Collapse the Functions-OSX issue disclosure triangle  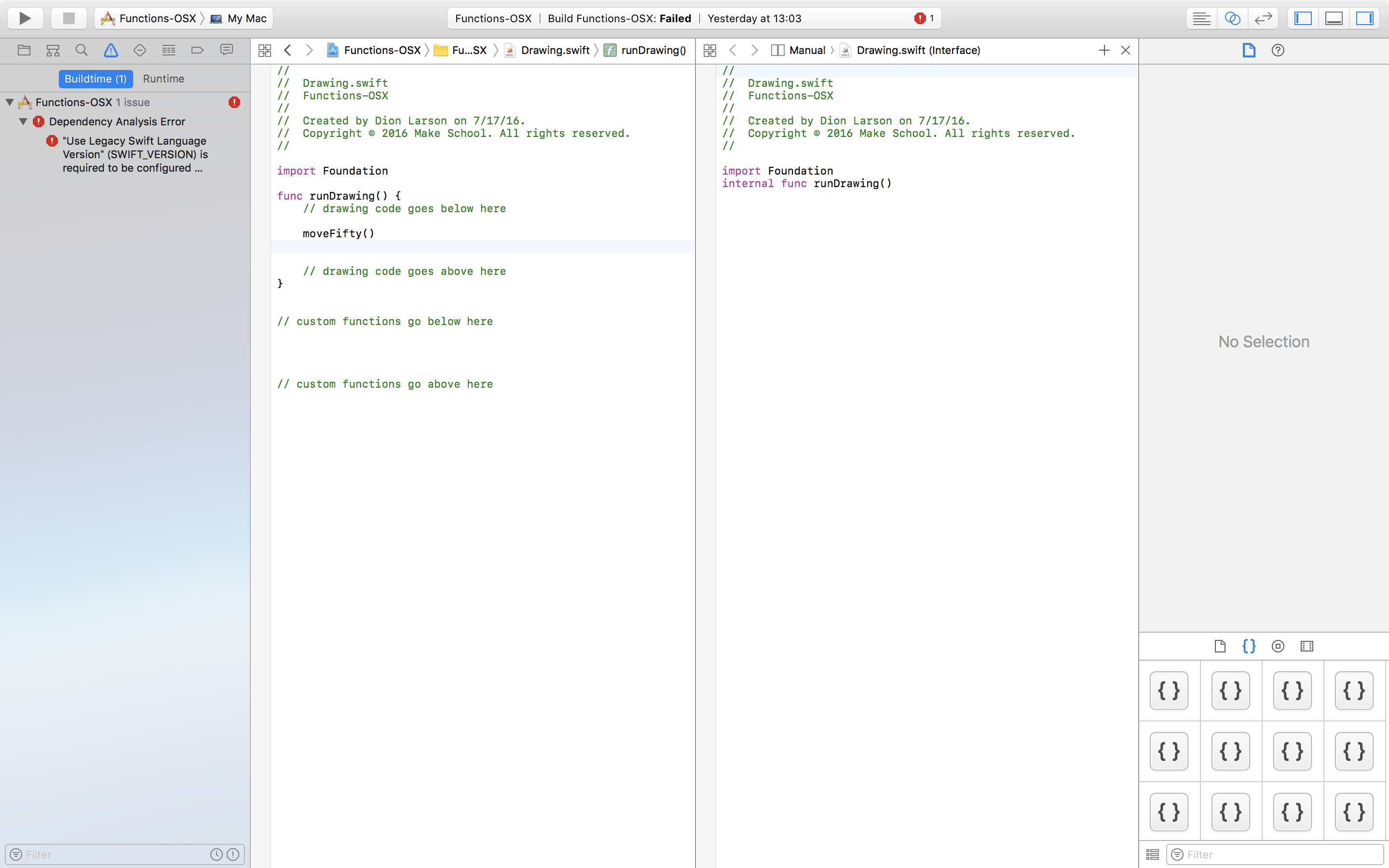(9, 102)
